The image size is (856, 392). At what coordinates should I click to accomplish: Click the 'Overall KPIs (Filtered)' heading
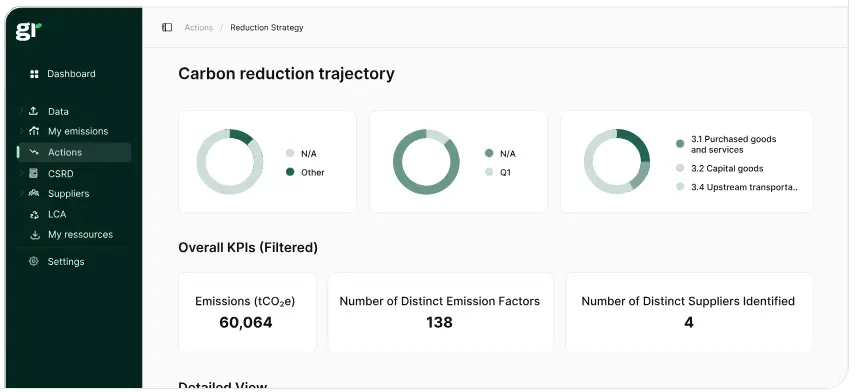pyautogui.click(x=248, y=247)
